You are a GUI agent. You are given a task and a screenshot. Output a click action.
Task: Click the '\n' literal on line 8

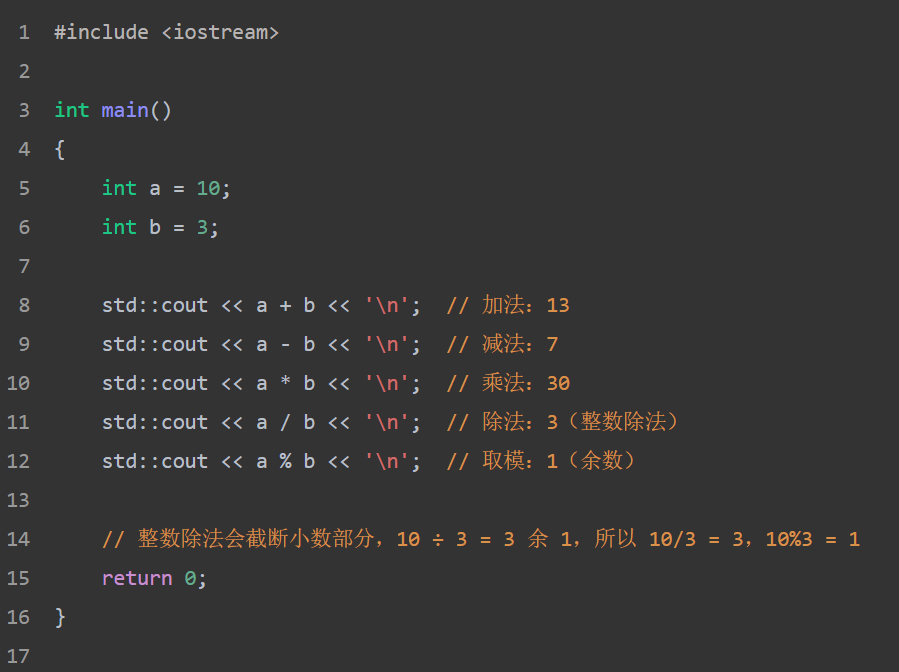pos(387,305)
